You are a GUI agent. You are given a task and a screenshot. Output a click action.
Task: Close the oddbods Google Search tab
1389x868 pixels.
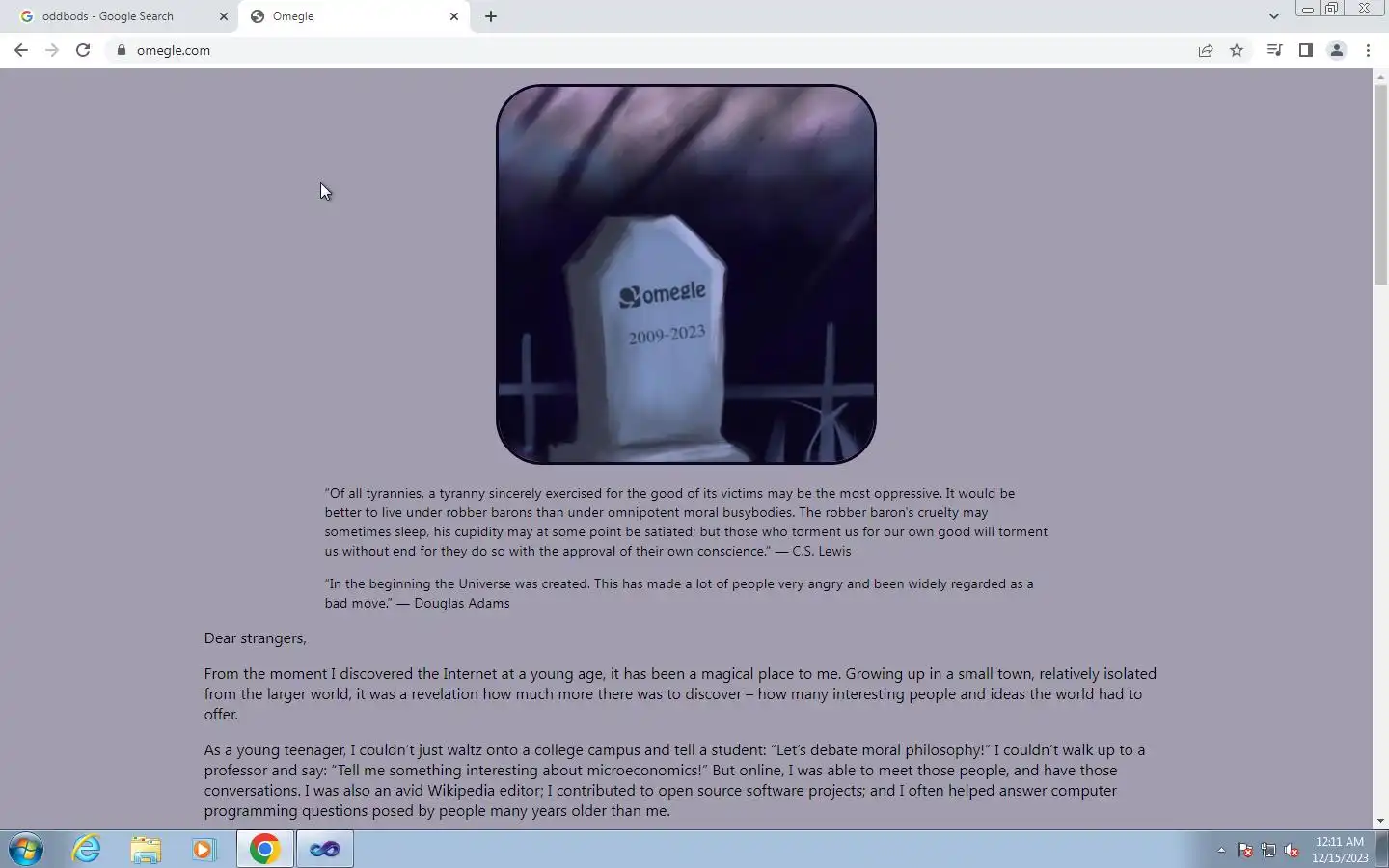[224, 16]
